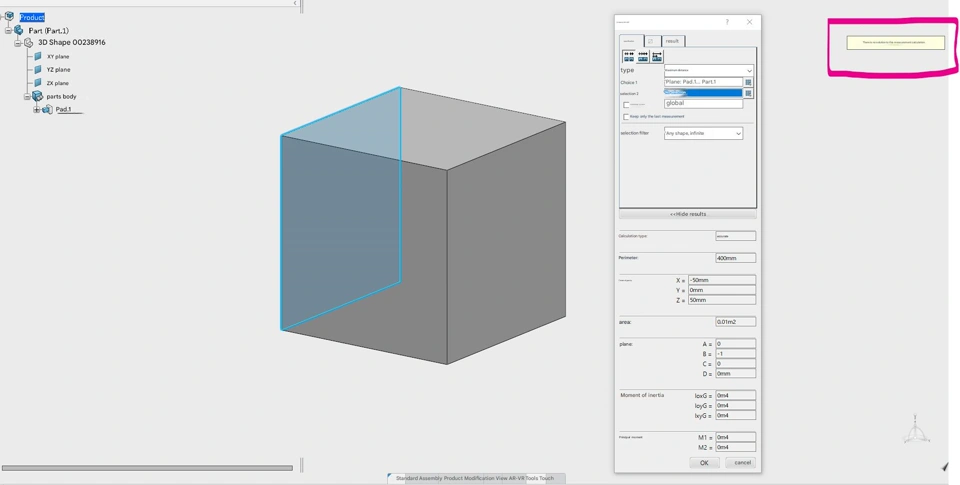Select the parts body label
The image size is (960, 485).
point(61,97)
